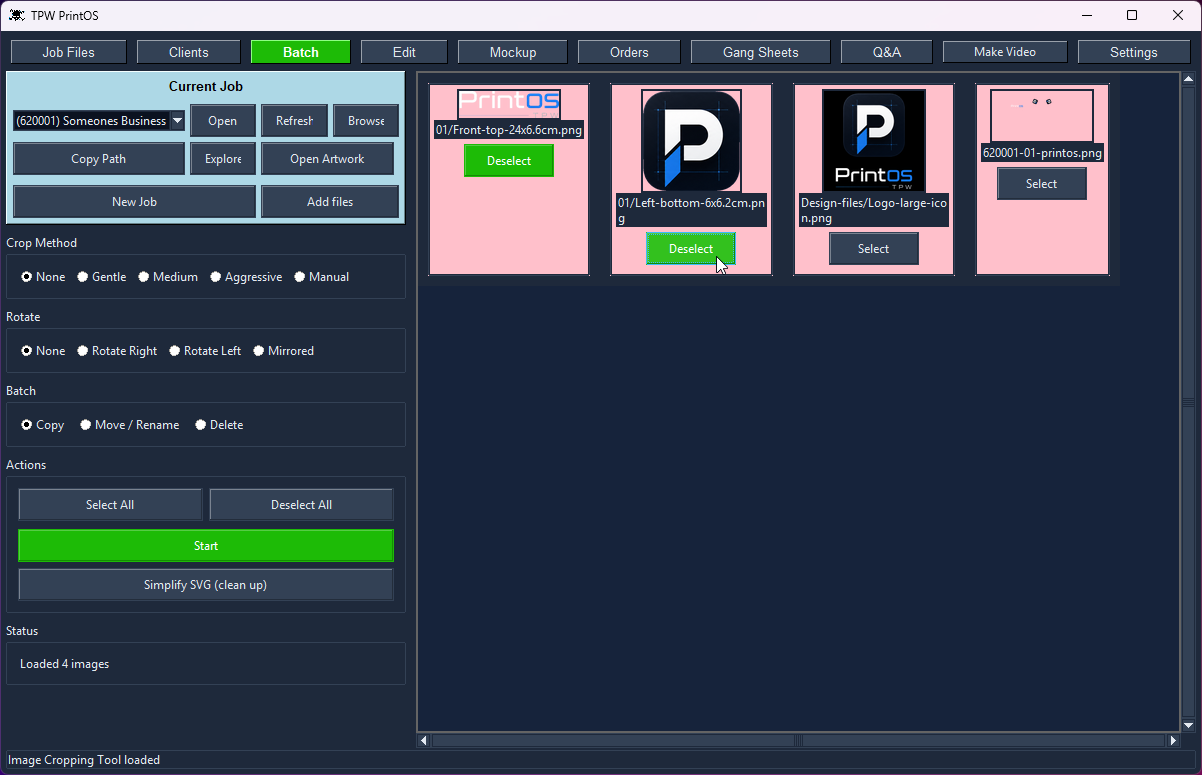The width and height of the screenshot is (1202, 775).
Task: Click the 620001-01-printos thumbnail preview
Action: pyautogui.click(x=1041, y=115)
